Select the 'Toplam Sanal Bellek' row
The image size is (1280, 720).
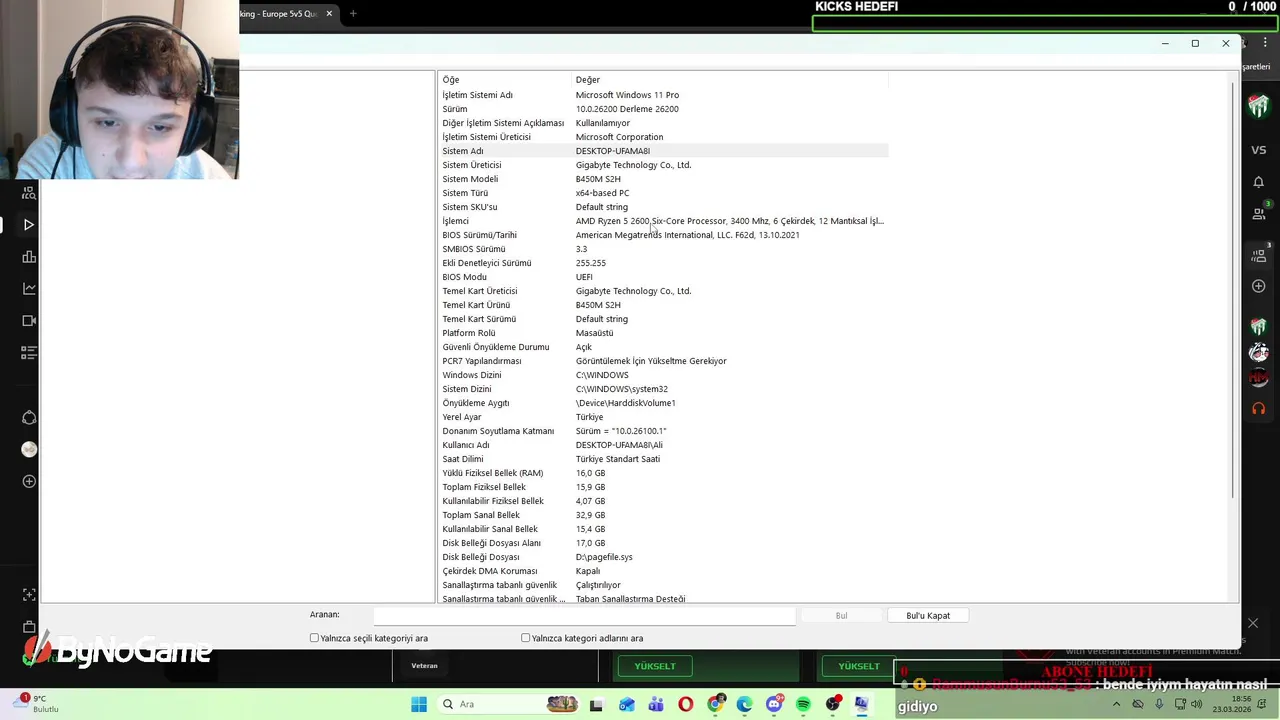[663, 515]
